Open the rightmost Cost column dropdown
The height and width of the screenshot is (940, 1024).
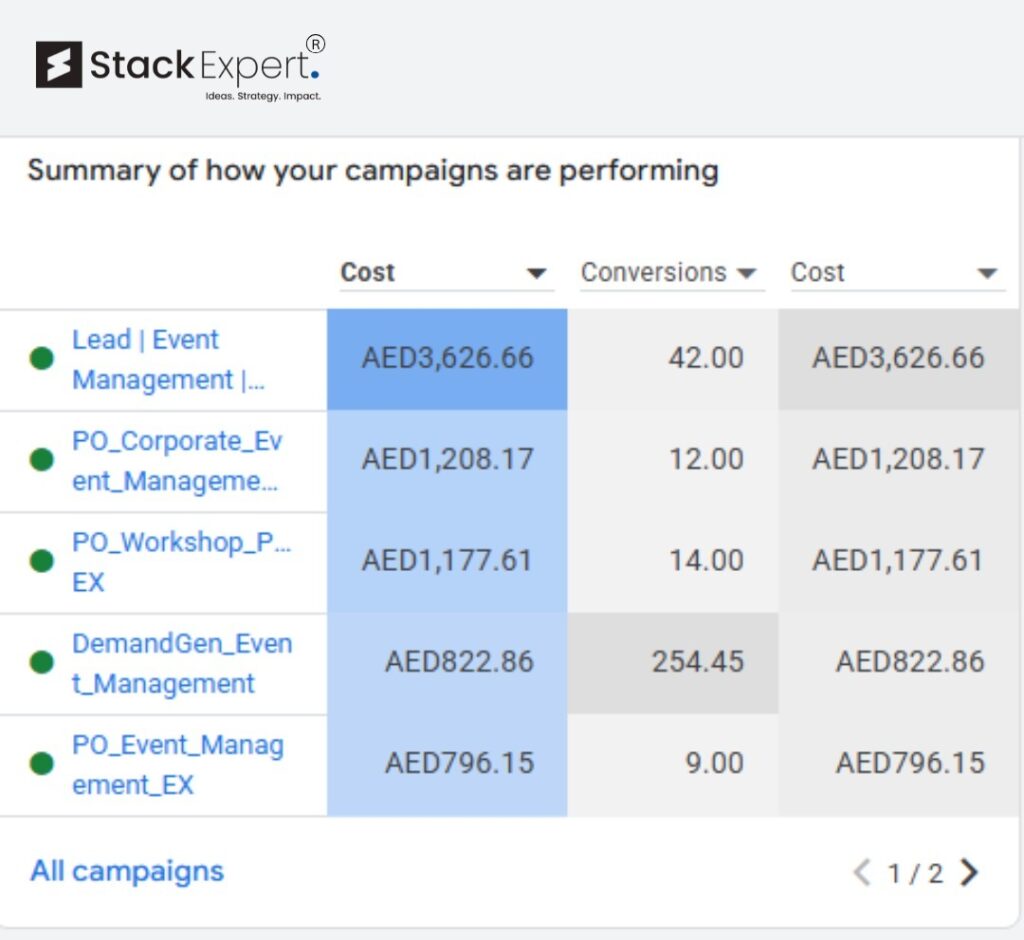[x=986, y=272]
